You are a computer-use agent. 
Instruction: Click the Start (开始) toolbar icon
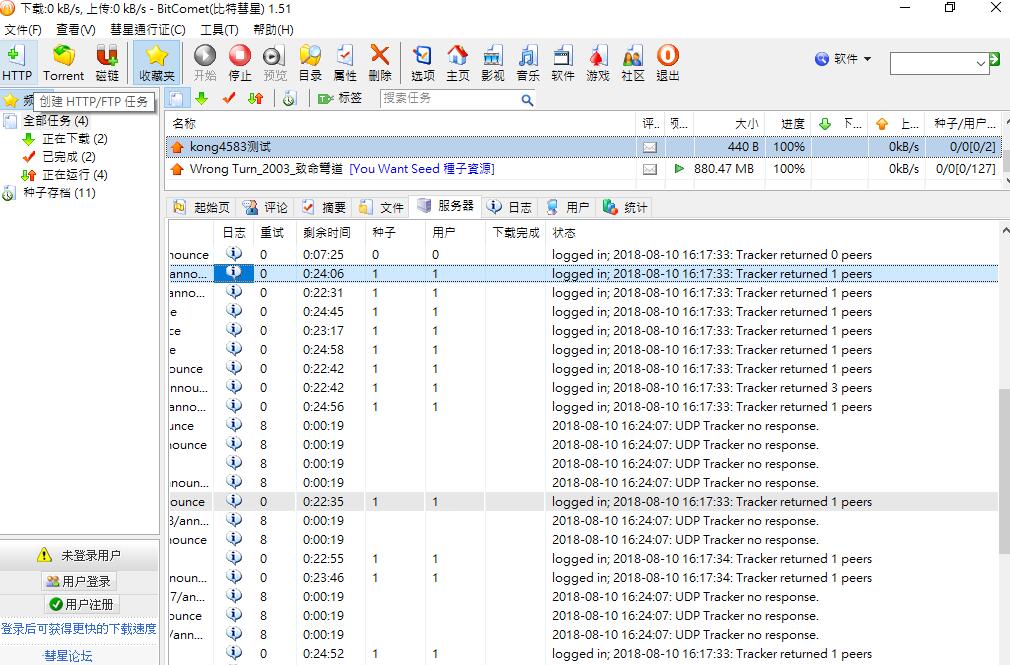[x=205, y=63]
